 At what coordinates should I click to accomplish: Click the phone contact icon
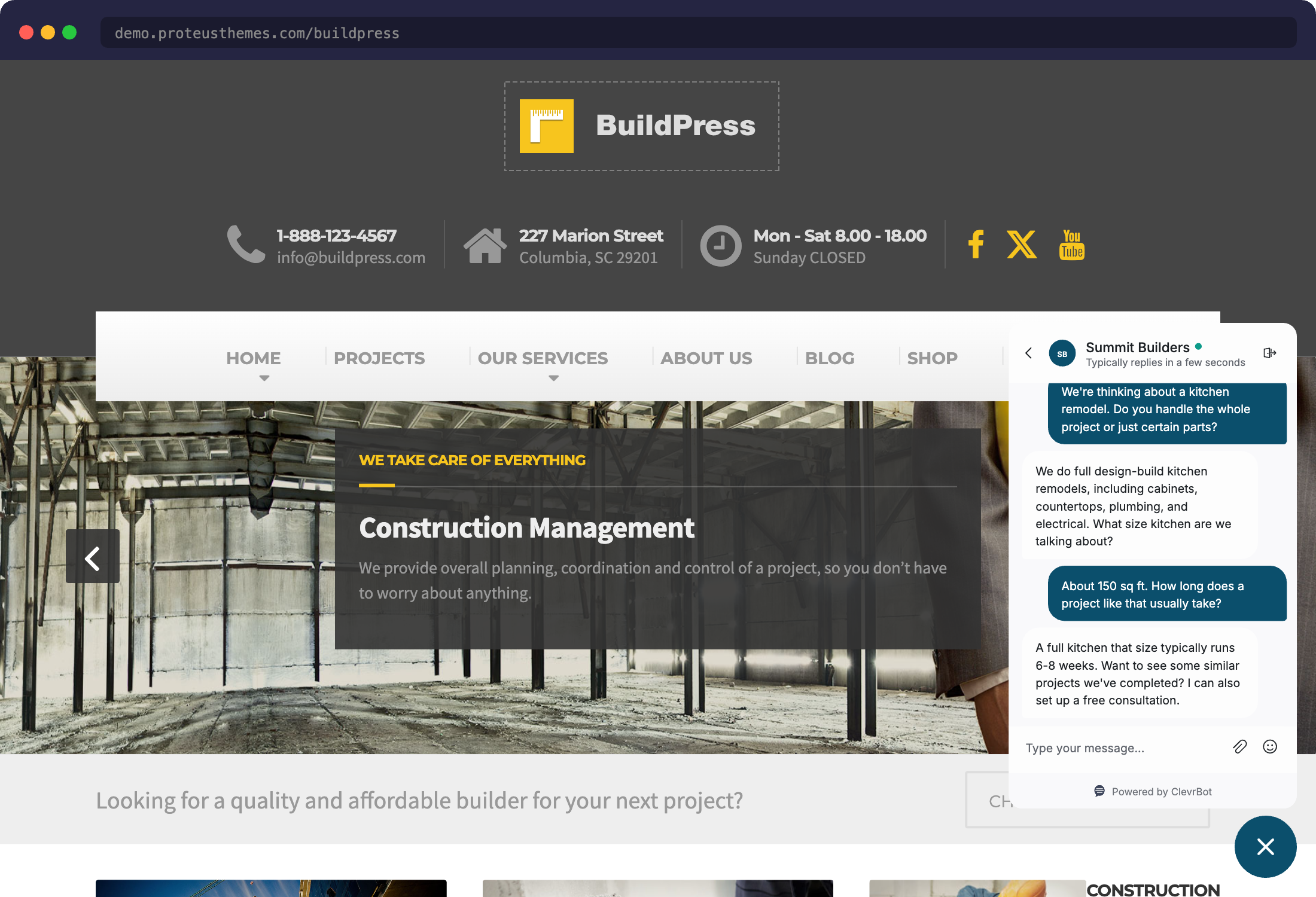(245, 245)
